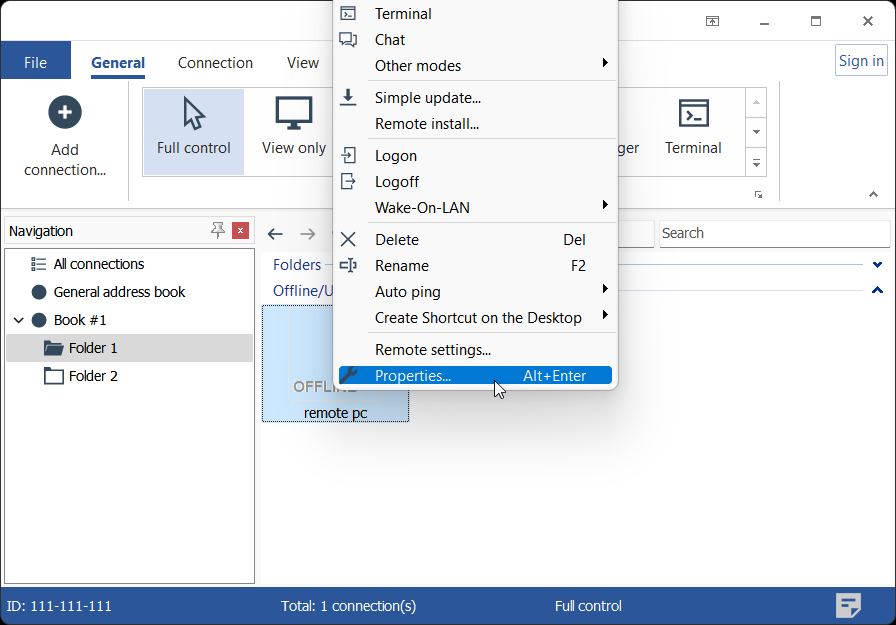This screenshot has width=896, height=625.
Task: Expand the ribbon modes gallery dropdown
Action: [757, 161]
